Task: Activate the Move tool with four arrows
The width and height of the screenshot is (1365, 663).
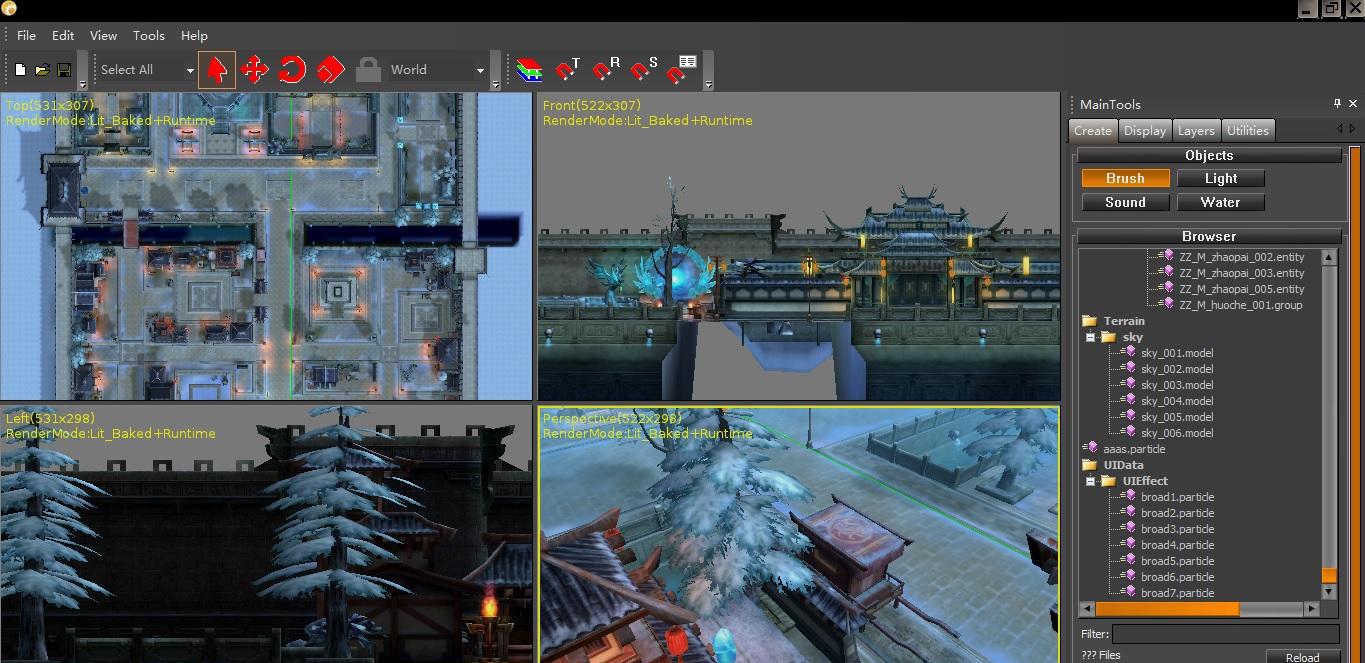Action: (254, 70)
